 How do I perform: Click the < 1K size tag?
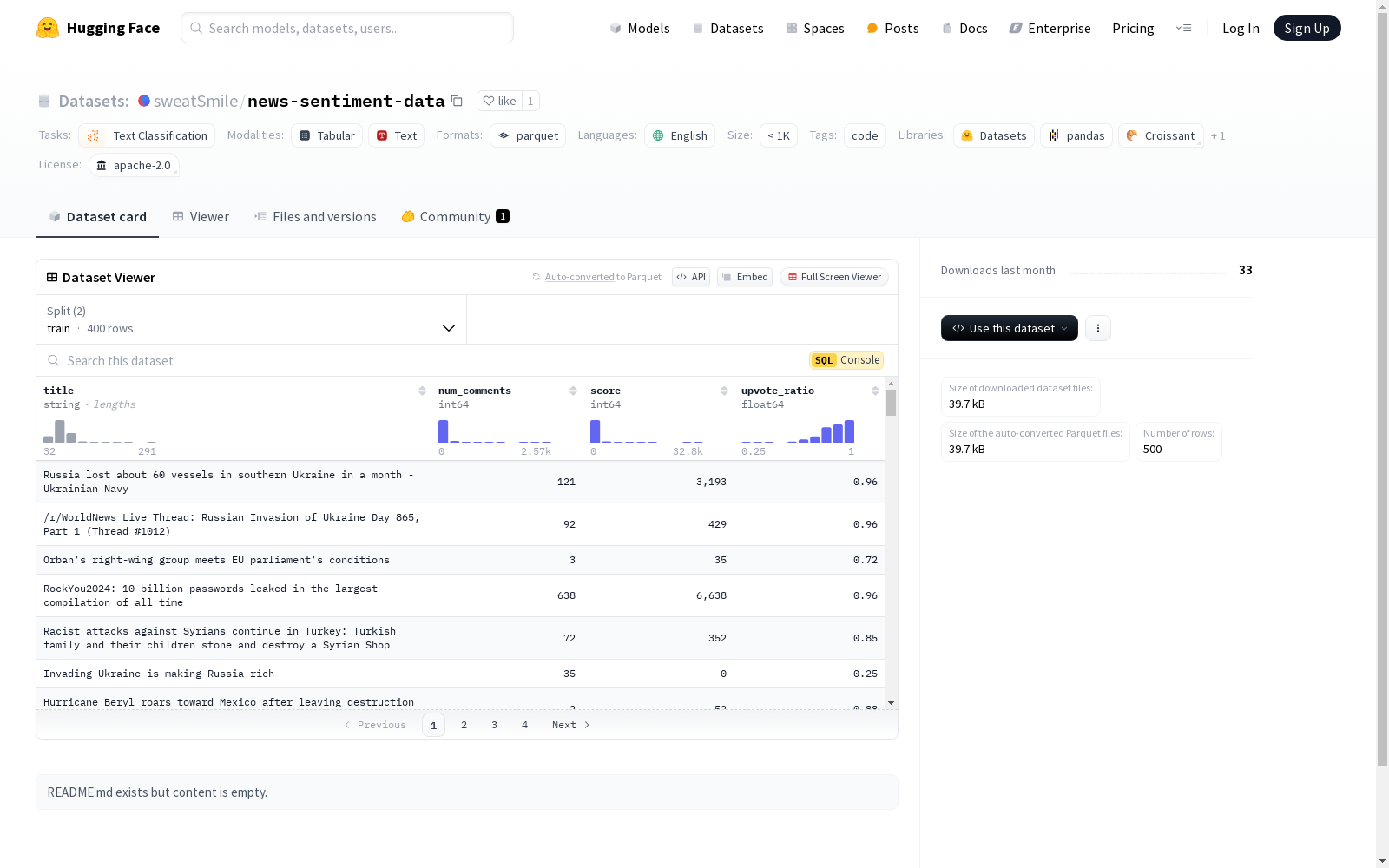tap(779, 135)
